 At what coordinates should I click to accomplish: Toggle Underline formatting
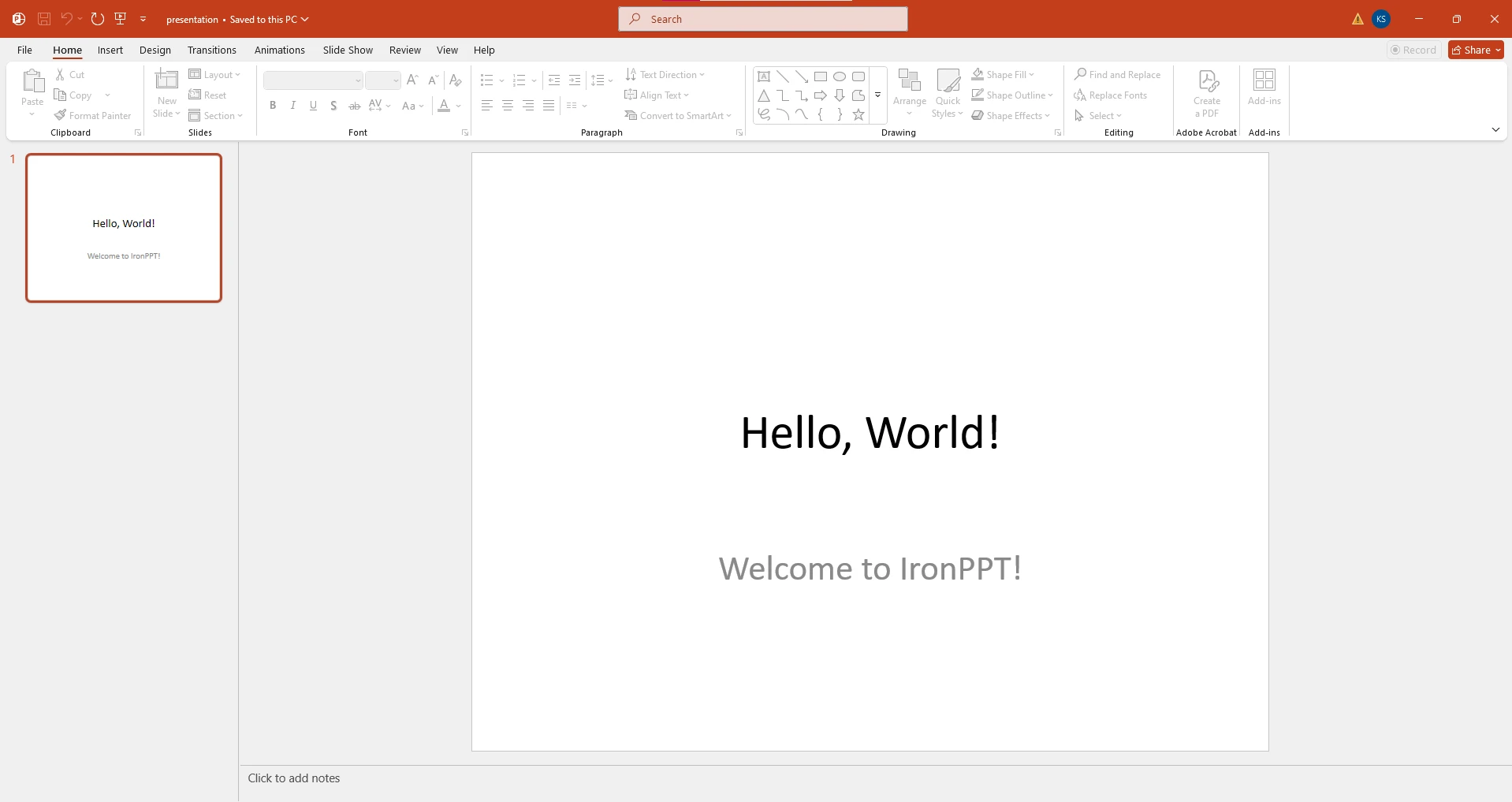(314, 106)
